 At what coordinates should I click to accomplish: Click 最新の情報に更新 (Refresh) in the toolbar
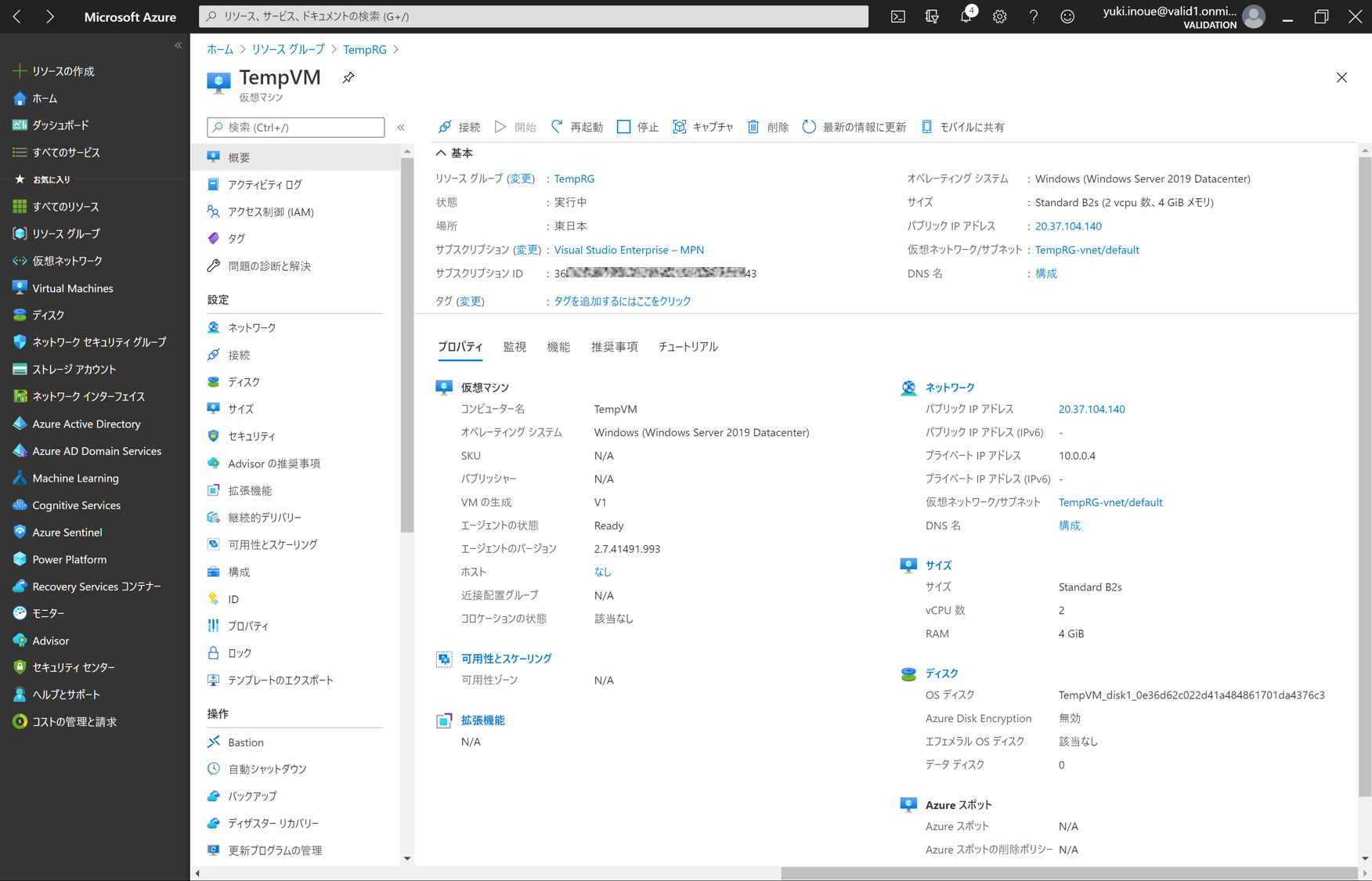854,127
